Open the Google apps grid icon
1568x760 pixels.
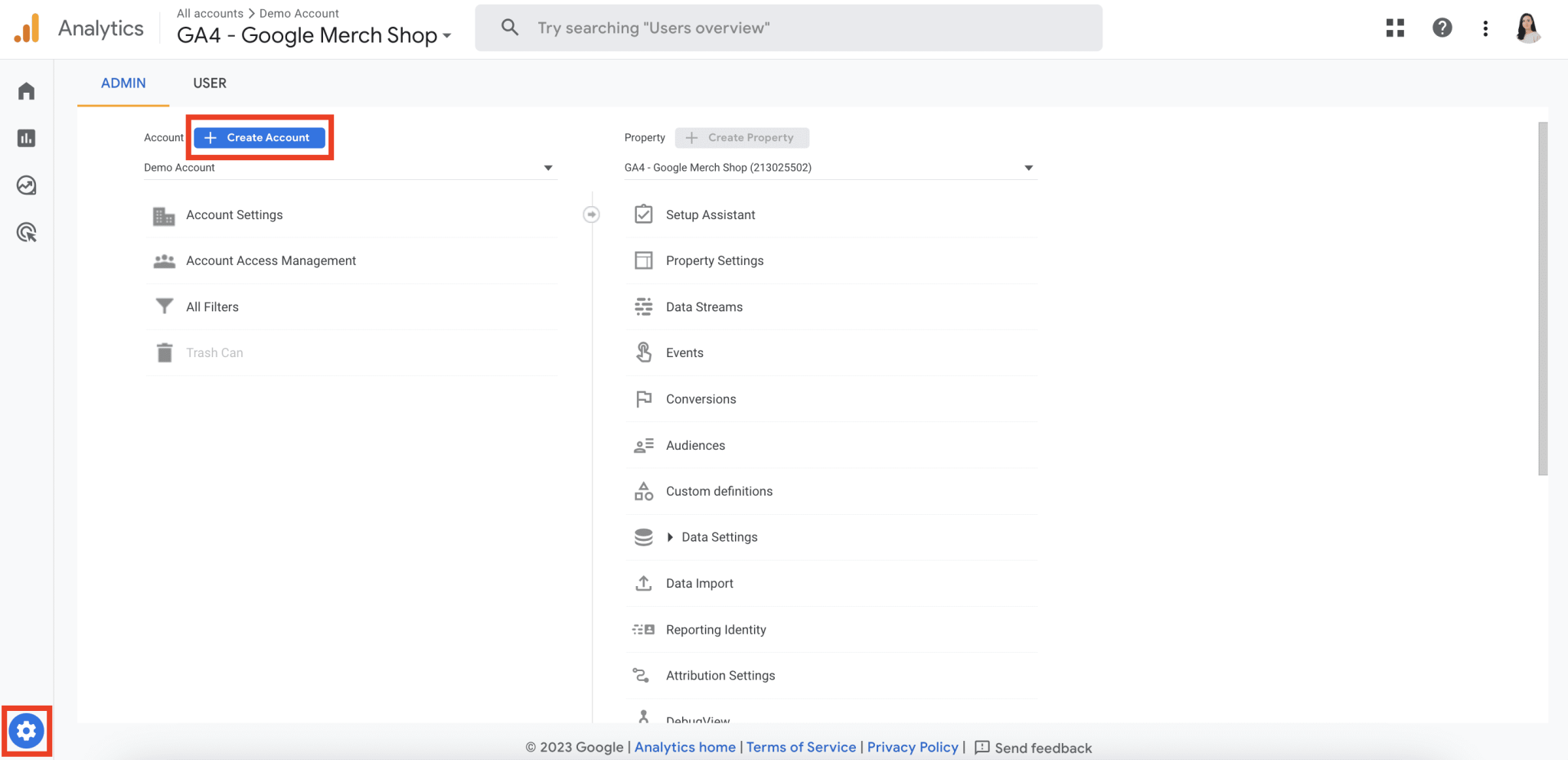click(1395, 28)
